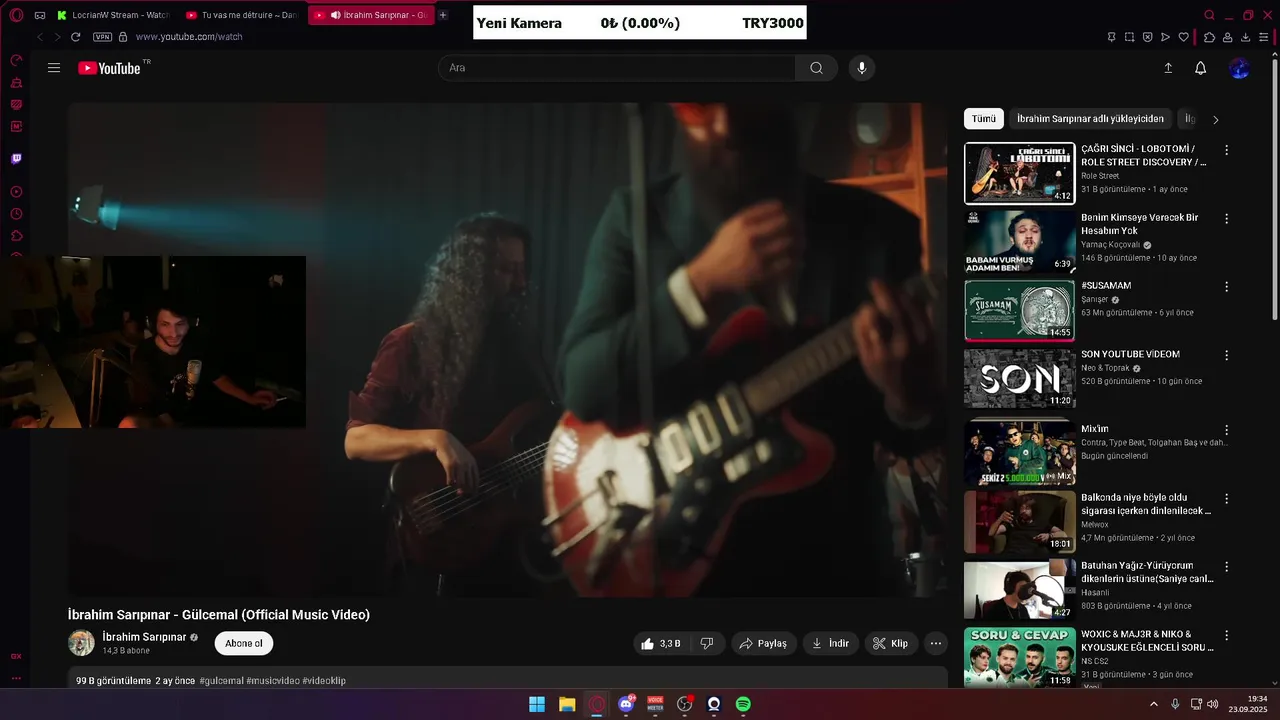Image resolution: width=1280 pixels, height=720 pixels.
Task: Toggle the VPN badge in address bar
Action: (102, 37)
